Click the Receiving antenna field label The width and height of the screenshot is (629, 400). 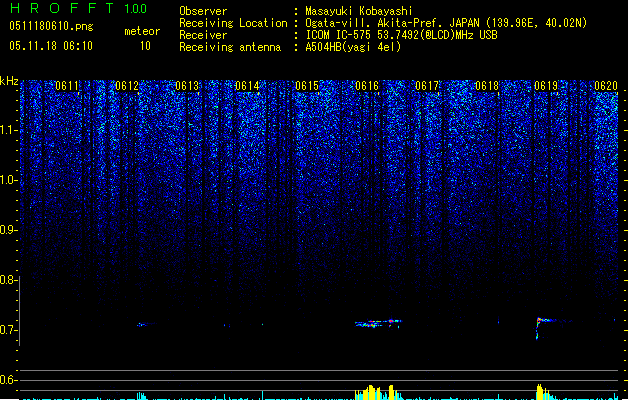(230, 47)
